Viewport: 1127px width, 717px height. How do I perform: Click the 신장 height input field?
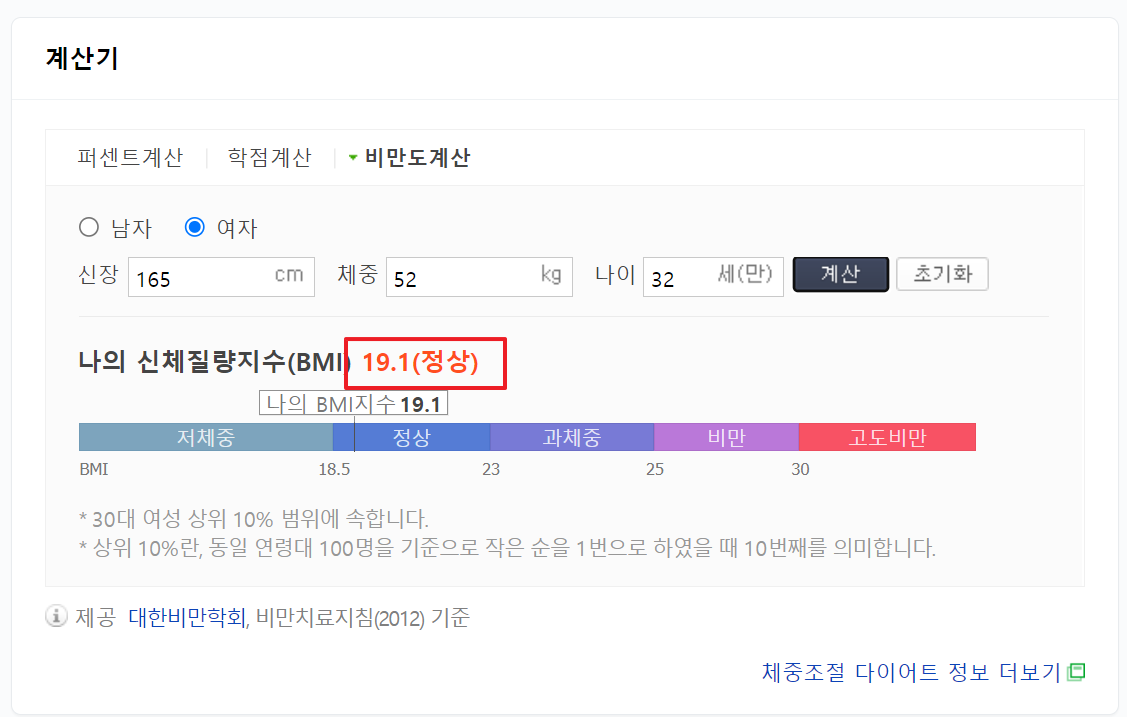(221, 276)
